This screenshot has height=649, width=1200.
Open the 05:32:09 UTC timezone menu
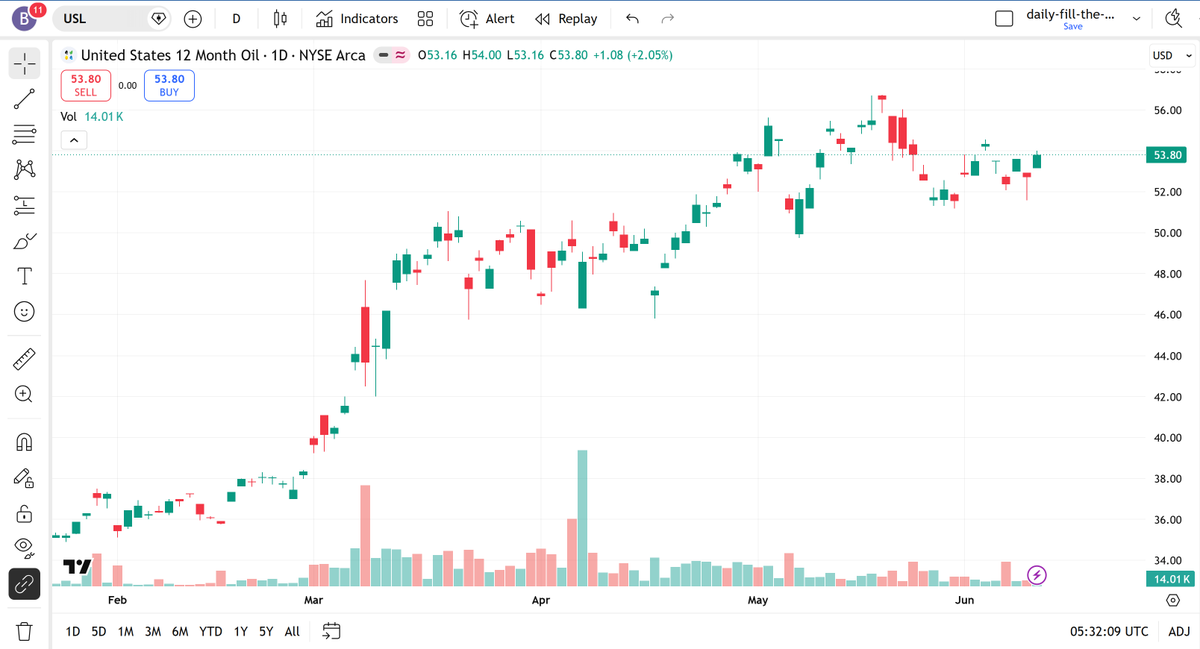click(x=1108, y=631)
